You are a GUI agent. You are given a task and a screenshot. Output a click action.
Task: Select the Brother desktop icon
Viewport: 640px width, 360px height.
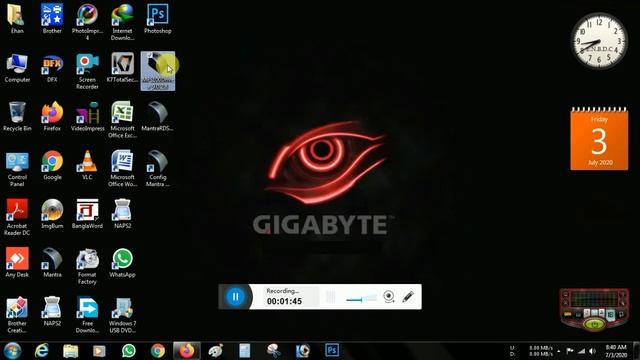tap(52, 19)
